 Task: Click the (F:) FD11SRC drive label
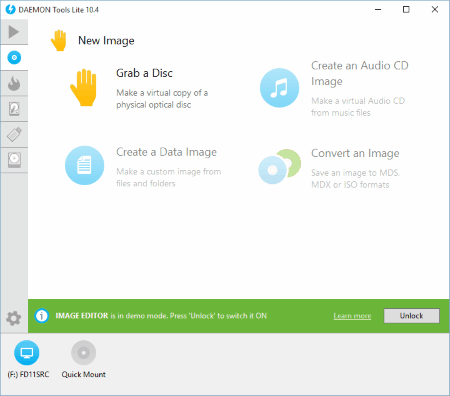[28, 374]
